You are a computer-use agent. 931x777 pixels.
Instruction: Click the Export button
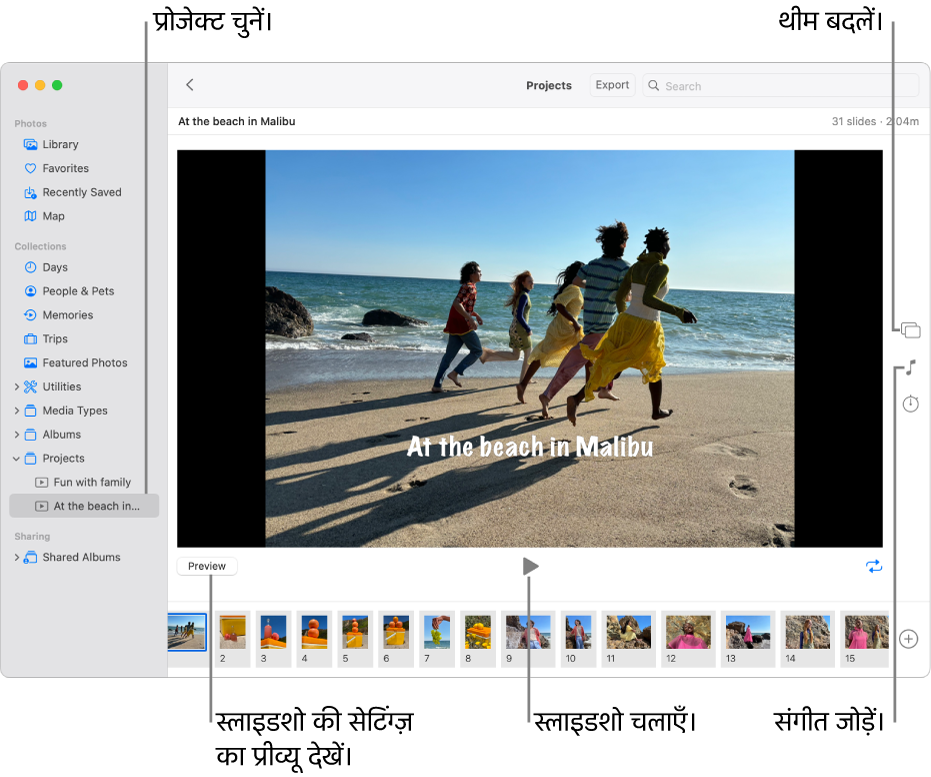[612, 85]
